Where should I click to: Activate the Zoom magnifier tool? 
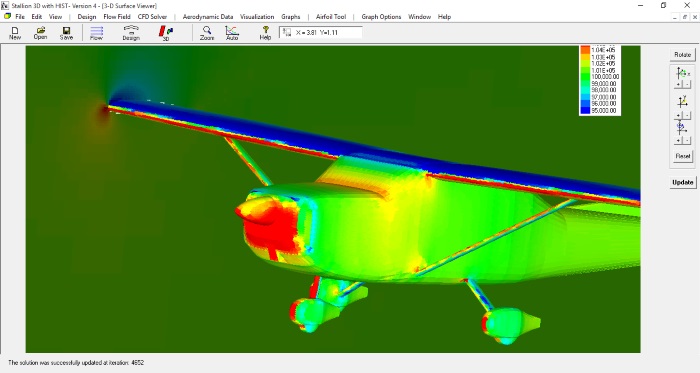pos(207,33)
